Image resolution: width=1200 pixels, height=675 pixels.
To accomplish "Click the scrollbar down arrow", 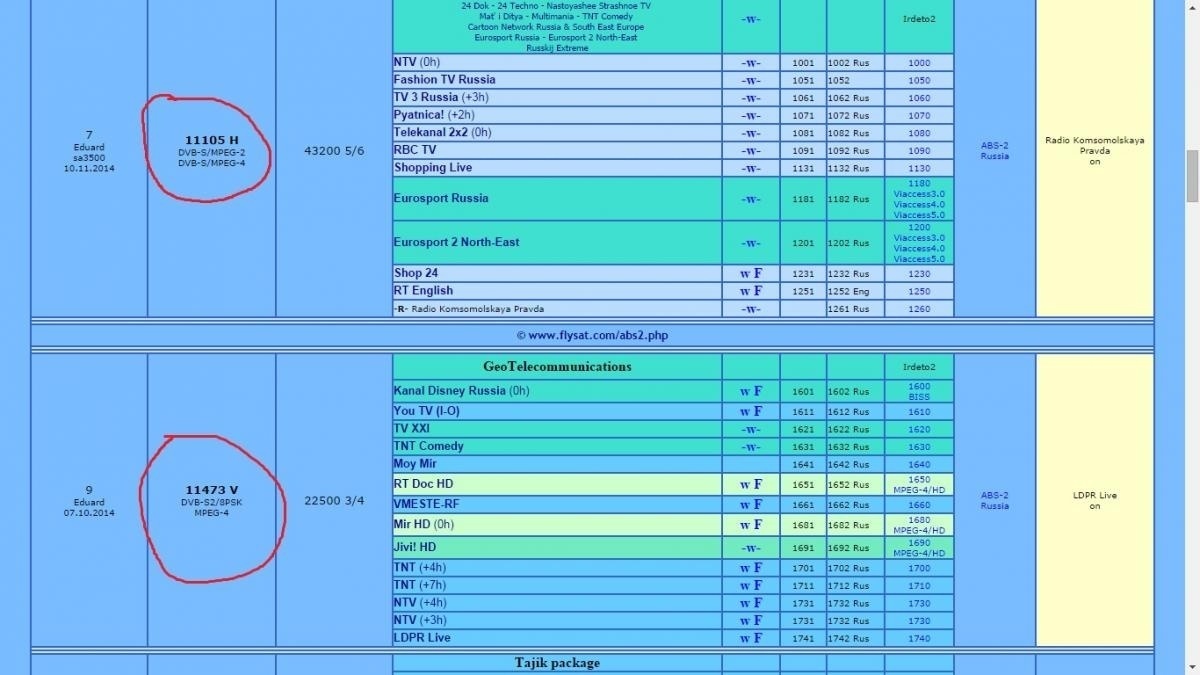I will [1192, 666].
